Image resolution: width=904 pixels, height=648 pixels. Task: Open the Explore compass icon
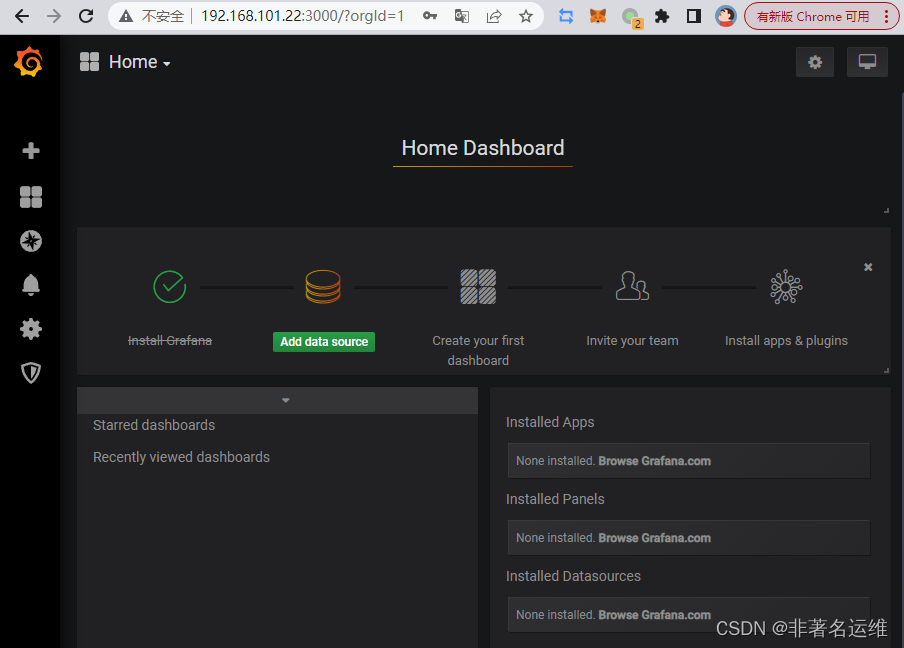(x=31, y=241)
